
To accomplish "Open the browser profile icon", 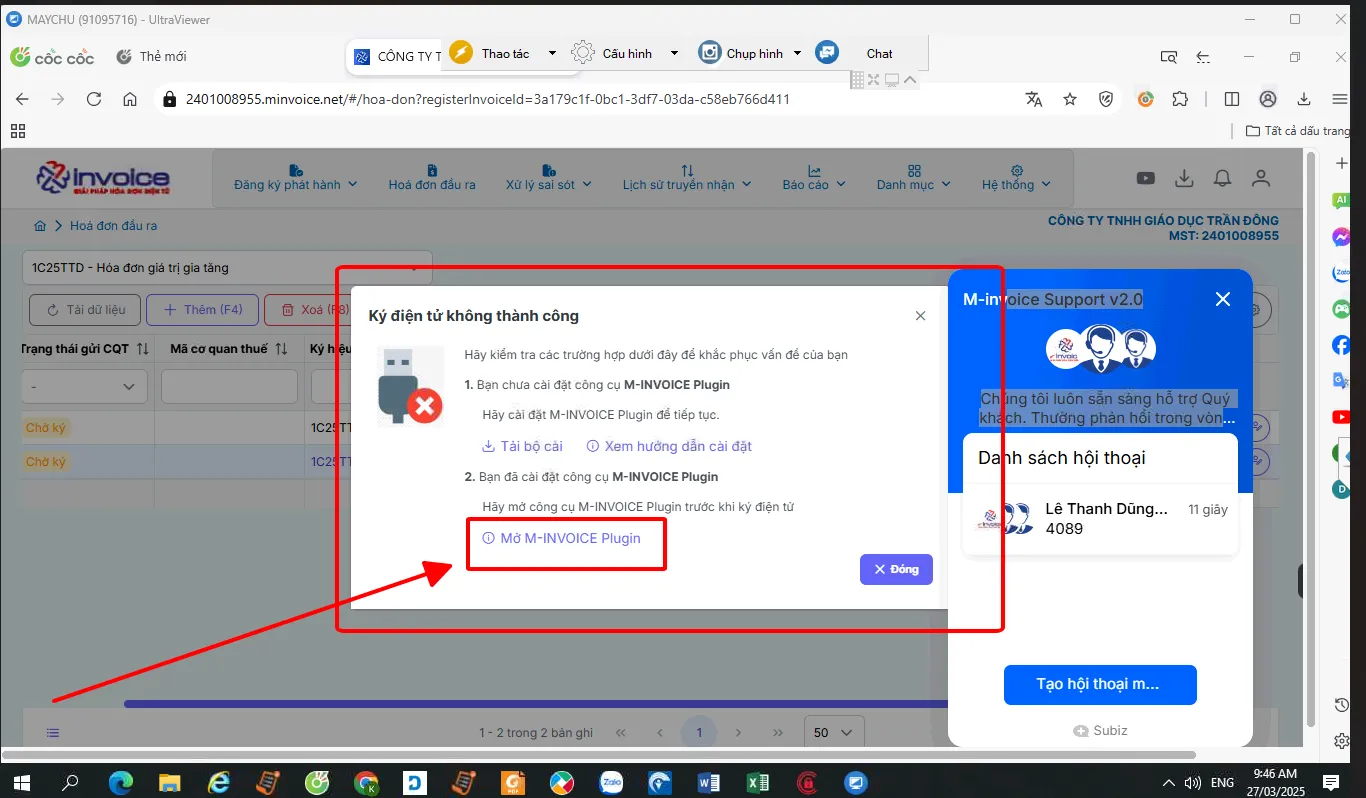I will [1268, 99].
